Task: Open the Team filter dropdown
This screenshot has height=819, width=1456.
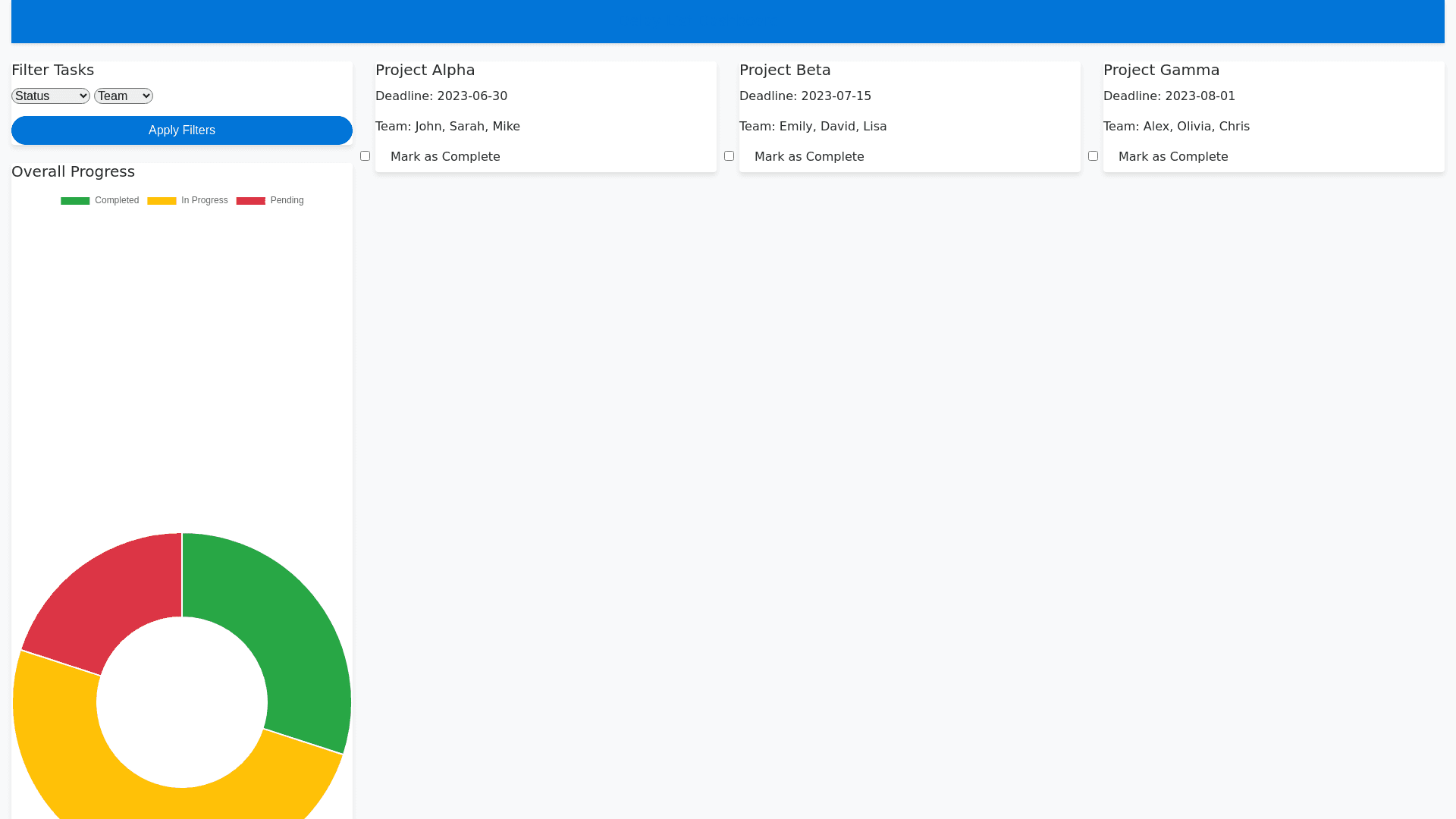Action: 124,96
